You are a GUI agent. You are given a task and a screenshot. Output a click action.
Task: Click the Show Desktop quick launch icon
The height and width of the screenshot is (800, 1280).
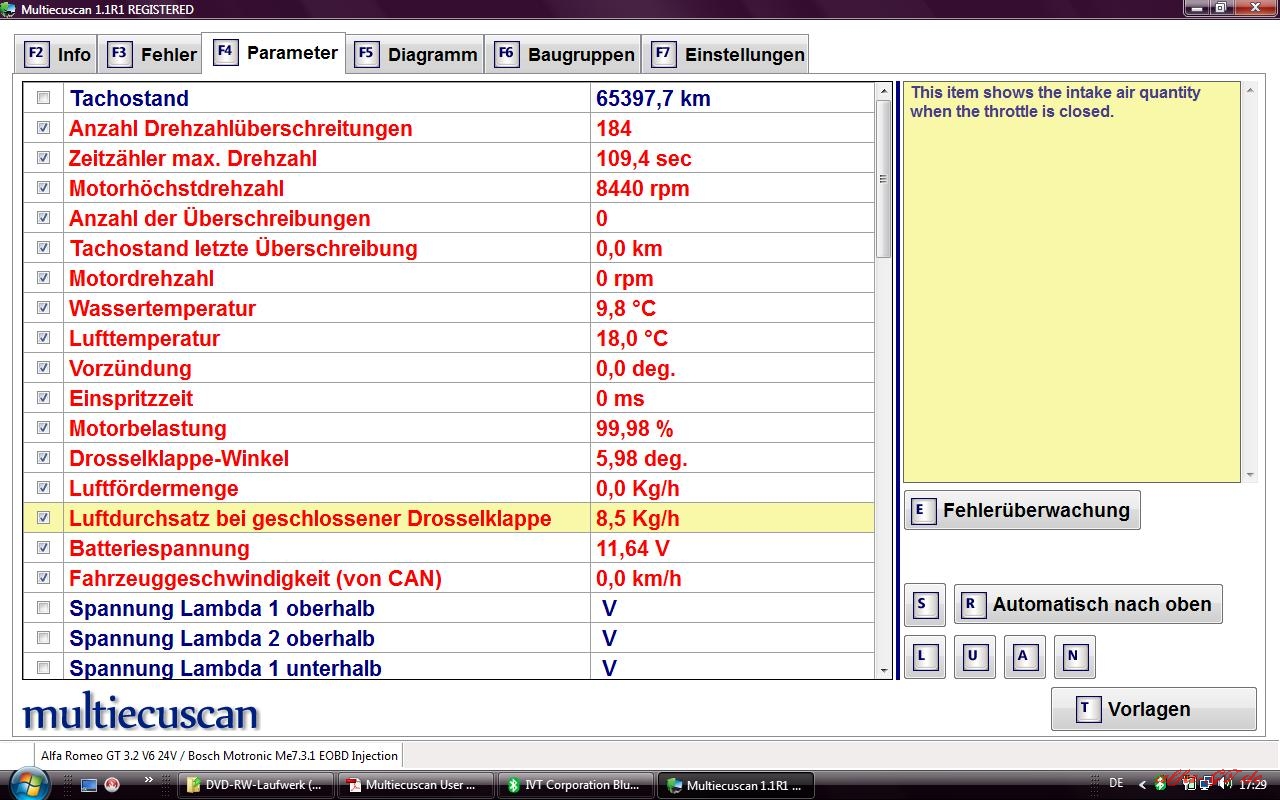click(x=89, y=785)
